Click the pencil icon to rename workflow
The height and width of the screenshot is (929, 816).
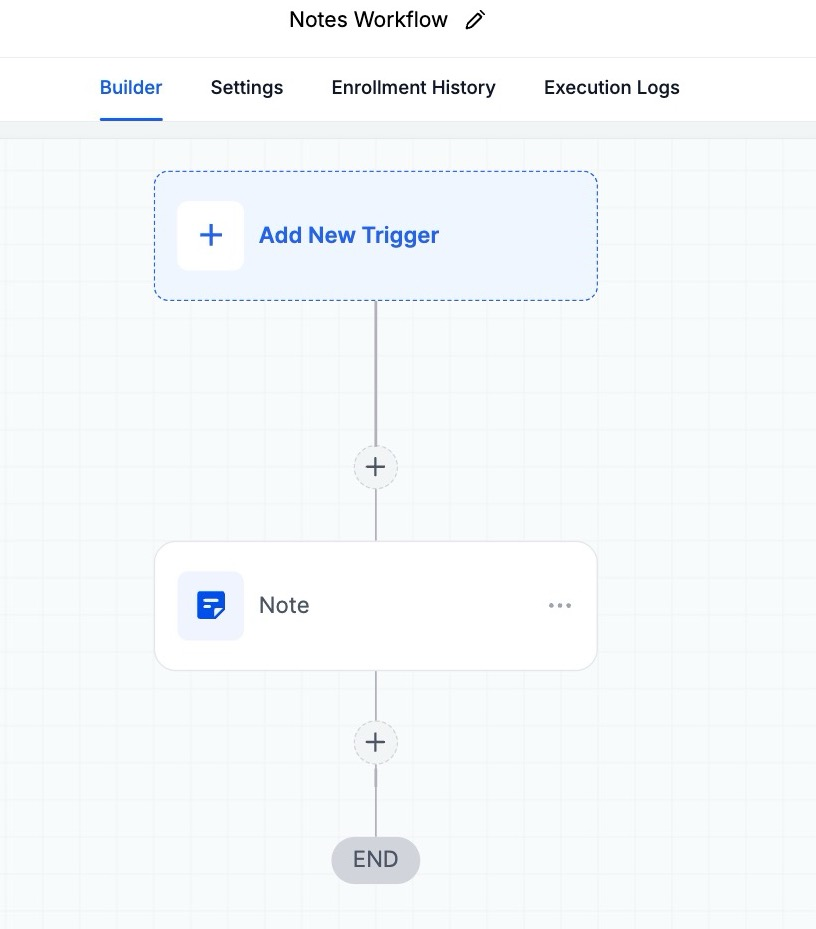click(475, 20)
